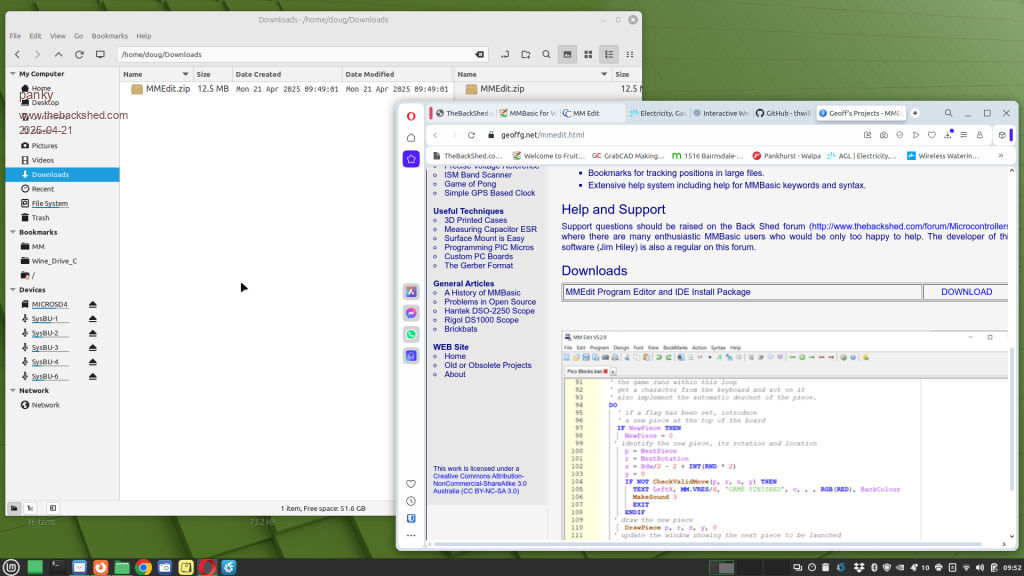Open the Bookmarks menu in file manager
The image size is (1024, 576).
110,36
